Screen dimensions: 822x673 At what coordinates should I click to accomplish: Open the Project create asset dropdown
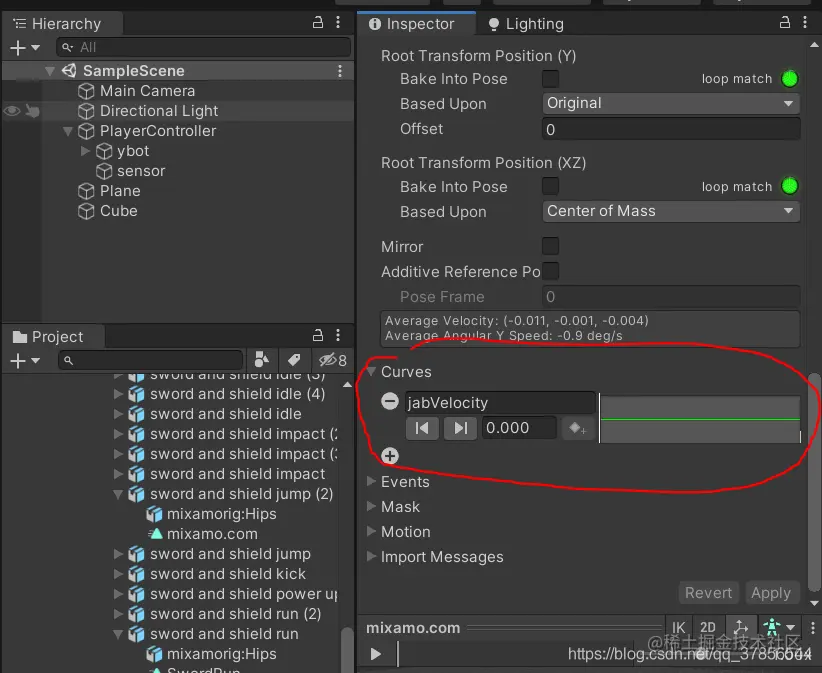coord(25,361)
